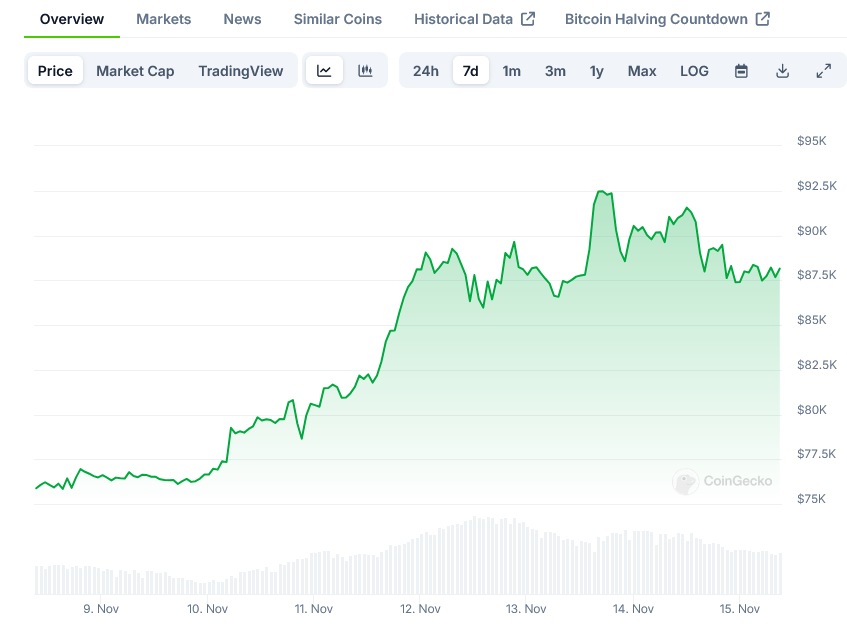Switch to line chart view
The image size is (847, 632).
click(324, 71)
